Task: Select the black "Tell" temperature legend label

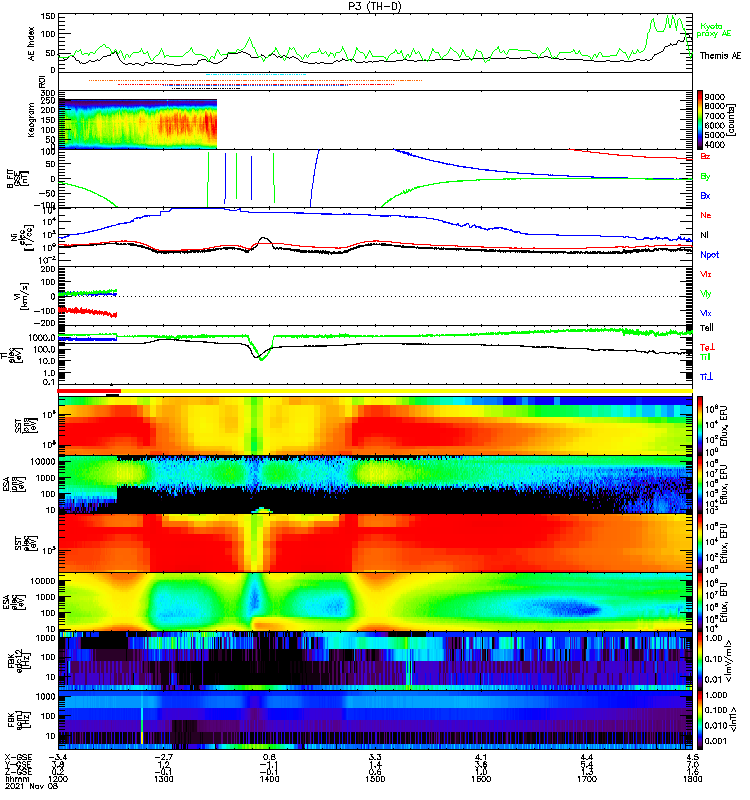Action: [x=707, y=328]
